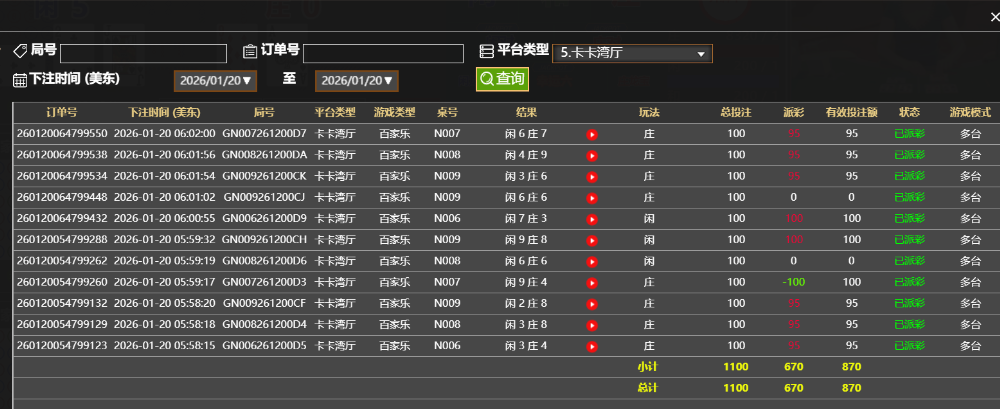The height and width of the screenshot is (409, 1000).
Task: Play video for order 260120054799132
Action: click(x=592, y=304)
